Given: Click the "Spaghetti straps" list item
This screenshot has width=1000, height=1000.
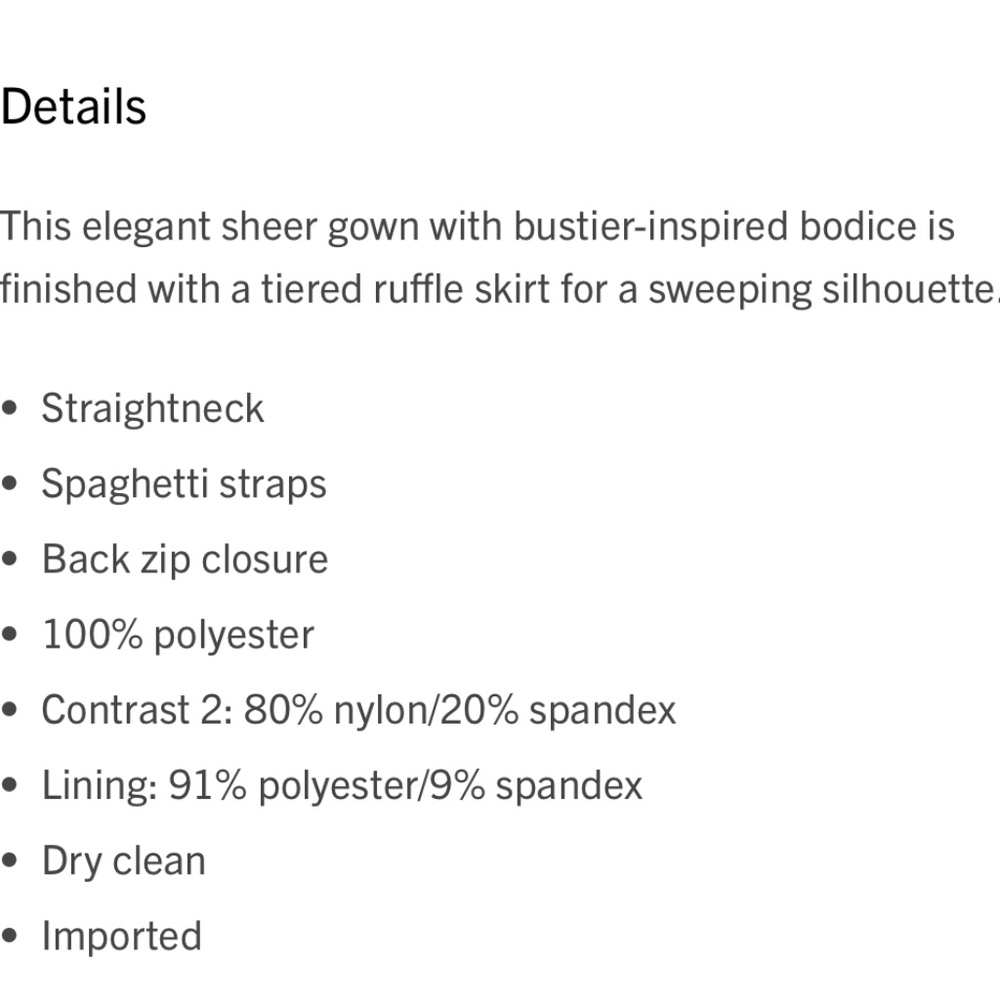Looking at the screenshot, I should tap(184, 484).
